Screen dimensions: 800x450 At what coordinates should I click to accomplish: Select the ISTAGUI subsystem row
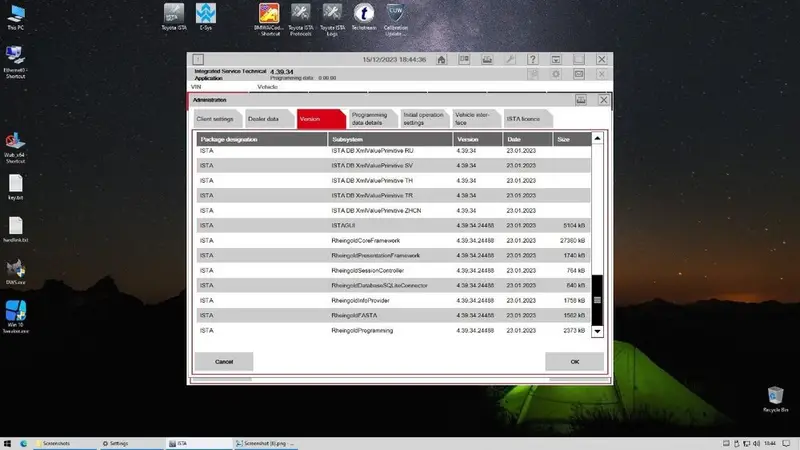coord(393,226)
